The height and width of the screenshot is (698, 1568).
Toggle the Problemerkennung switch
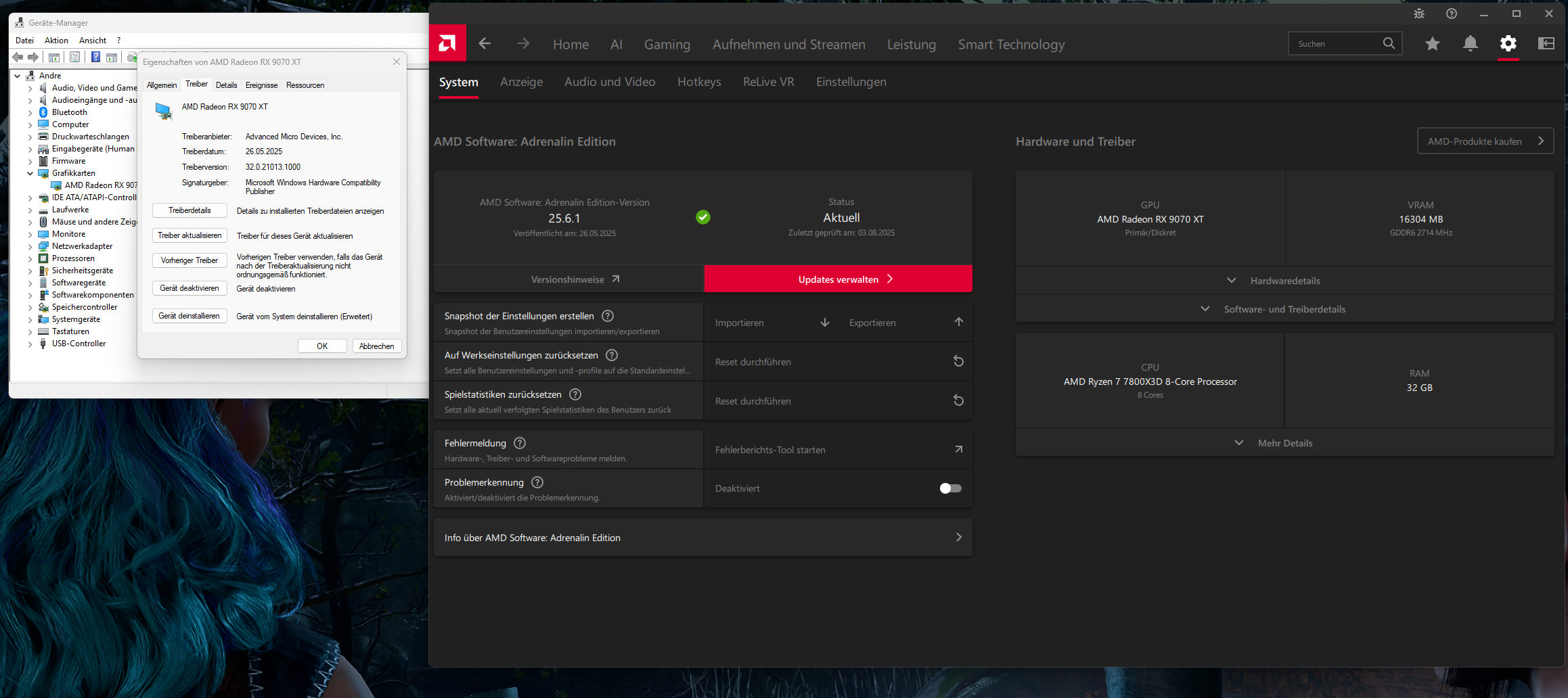[950, 488]
